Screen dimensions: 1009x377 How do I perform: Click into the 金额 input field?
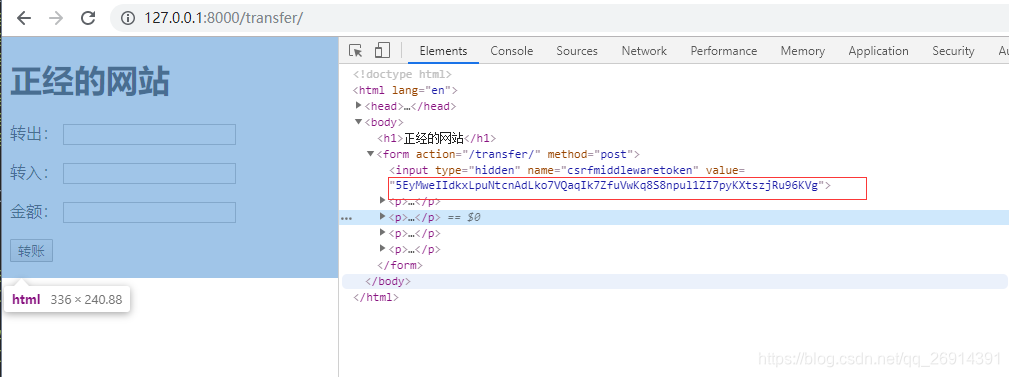(149, 212)
